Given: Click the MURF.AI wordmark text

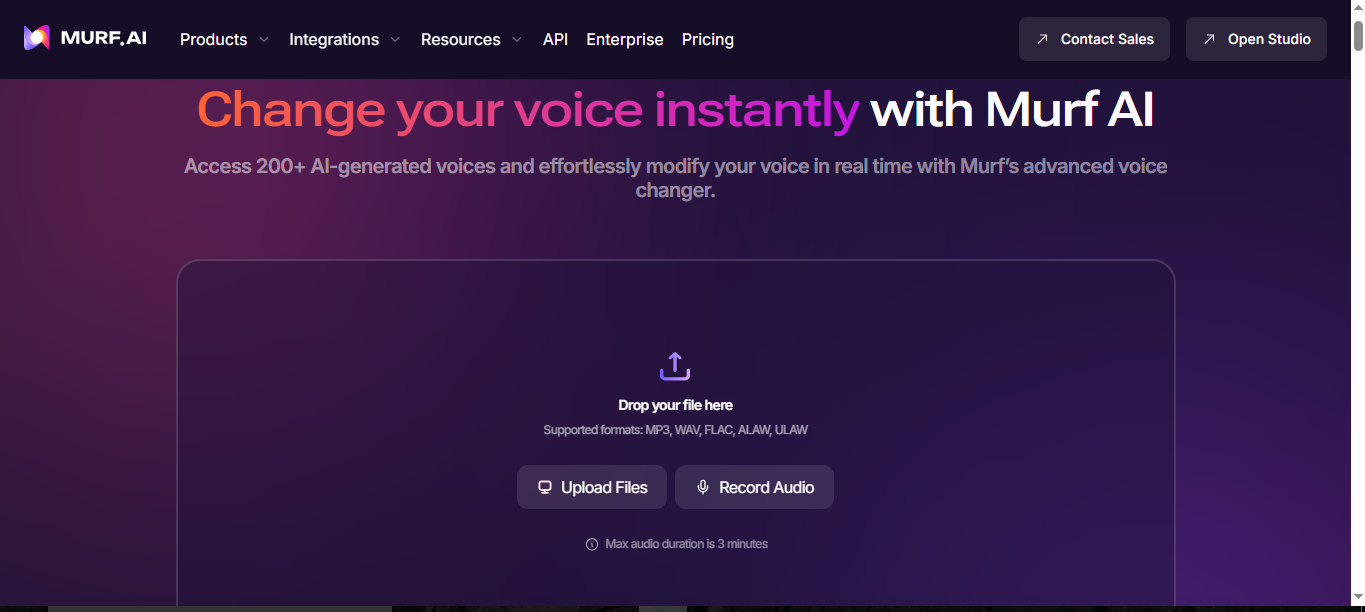Looking at the screenshot, I should (103, 38).
